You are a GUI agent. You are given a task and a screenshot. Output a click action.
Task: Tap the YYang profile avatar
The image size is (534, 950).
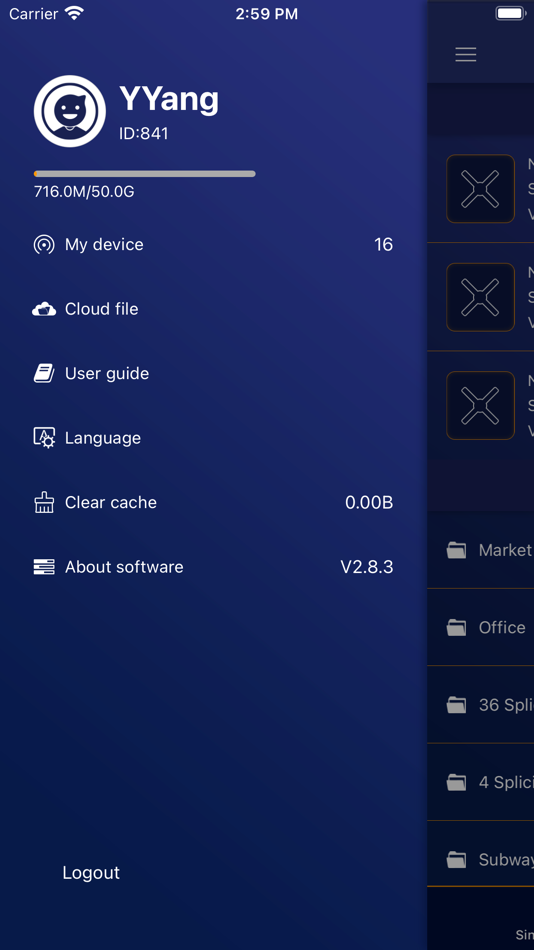tap(70, 111)
